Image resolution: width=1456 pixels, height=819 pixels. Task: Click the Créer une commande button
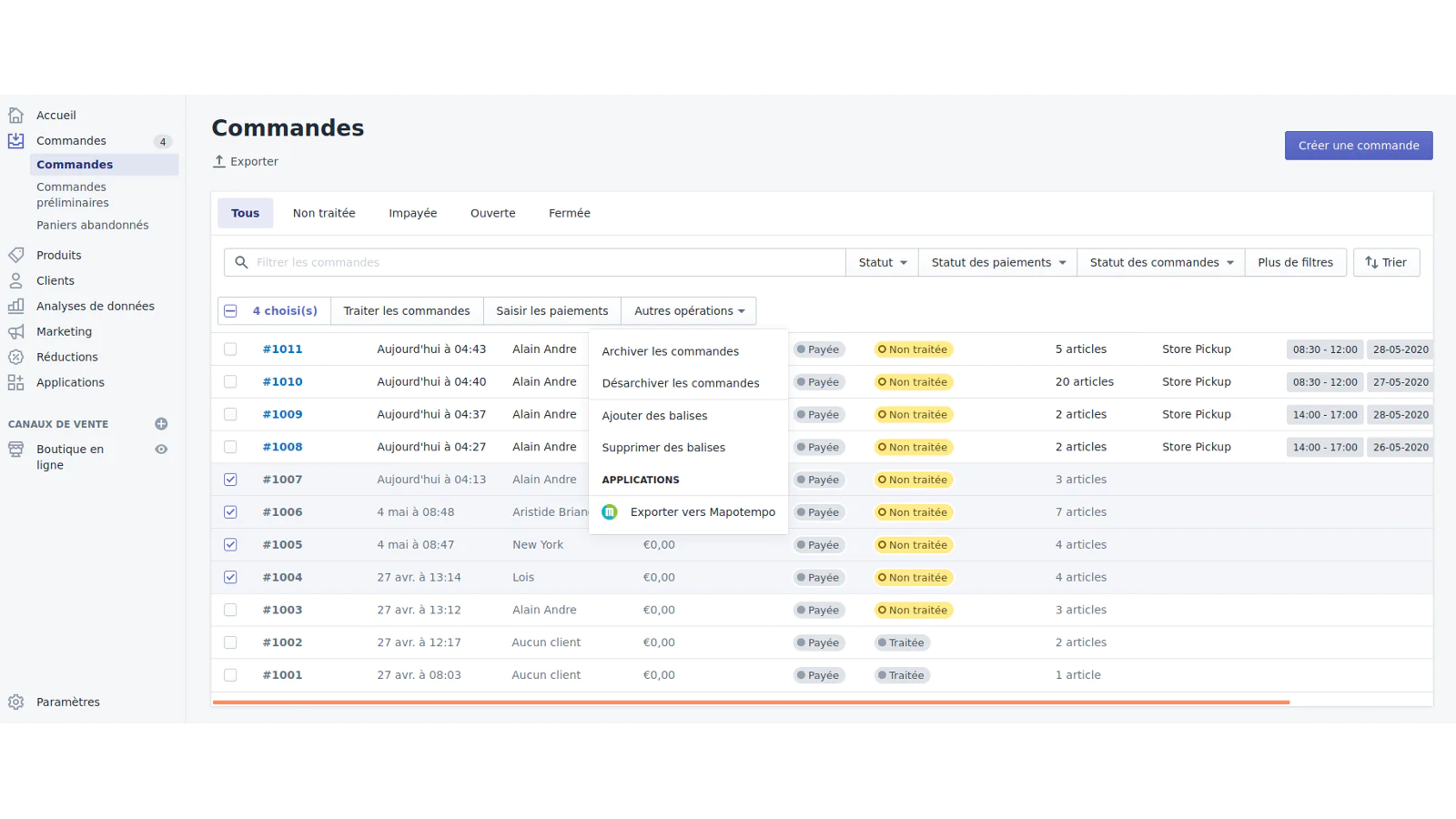click(x=1358, y=146)
